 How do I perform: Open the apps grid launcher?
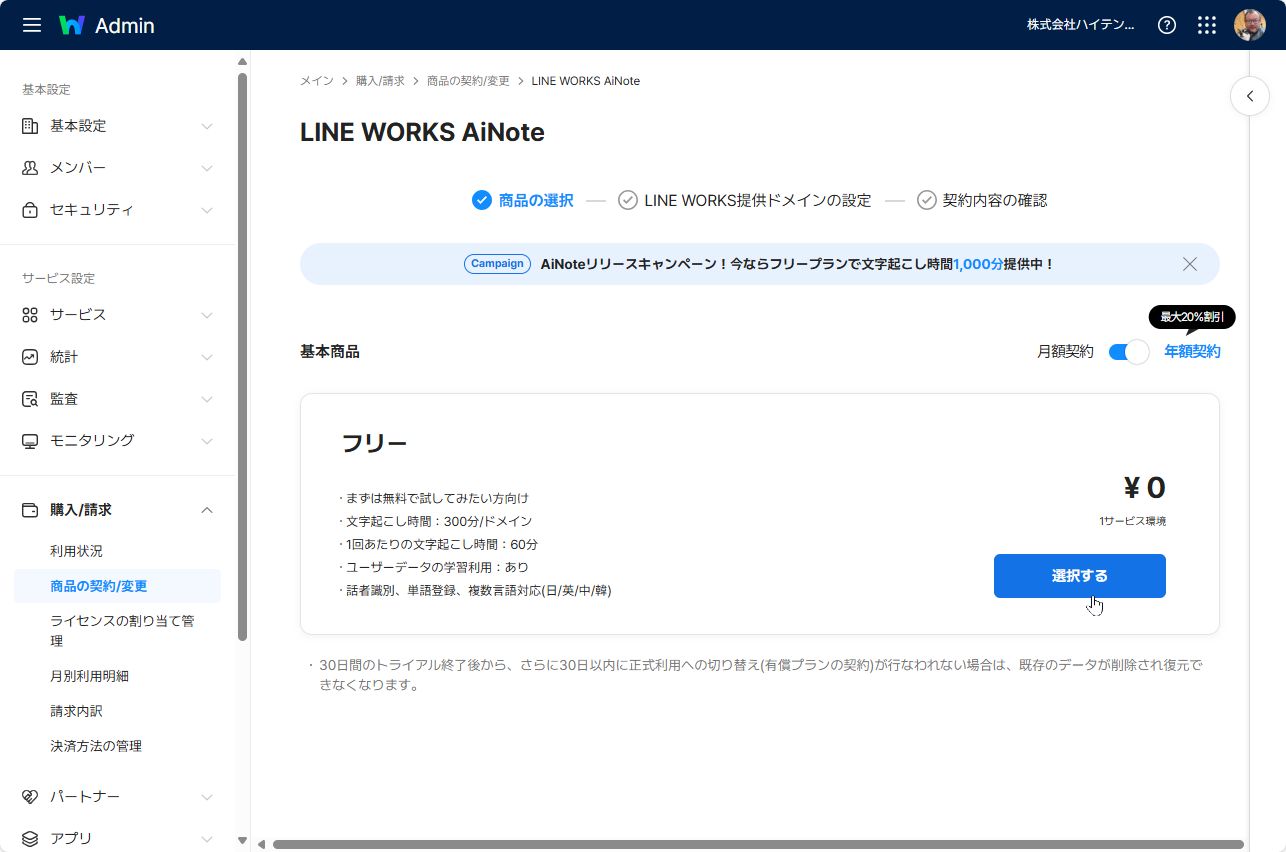(x=1207, y=25)
